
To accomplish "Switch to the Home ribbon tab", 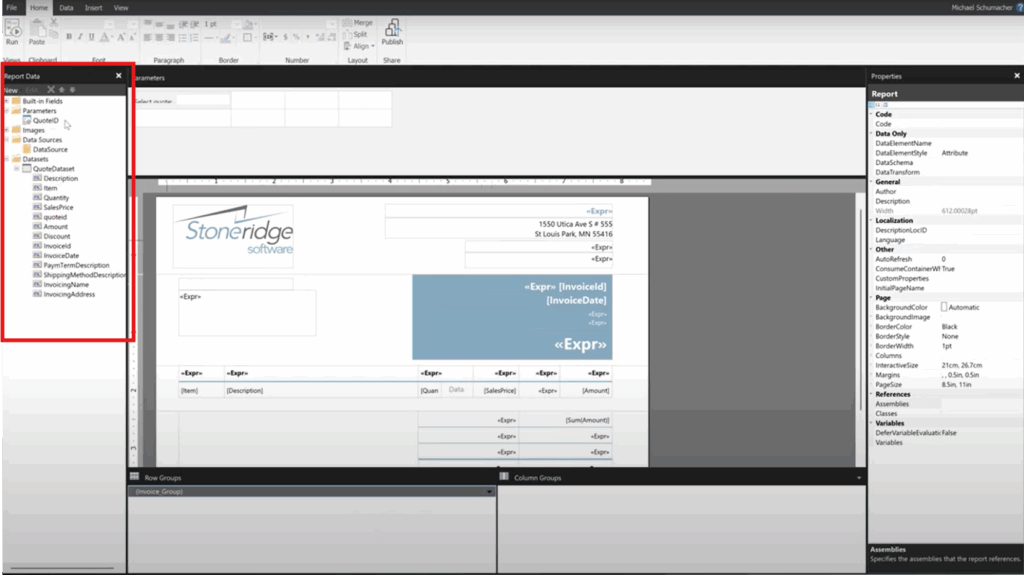I will point(39,8).
